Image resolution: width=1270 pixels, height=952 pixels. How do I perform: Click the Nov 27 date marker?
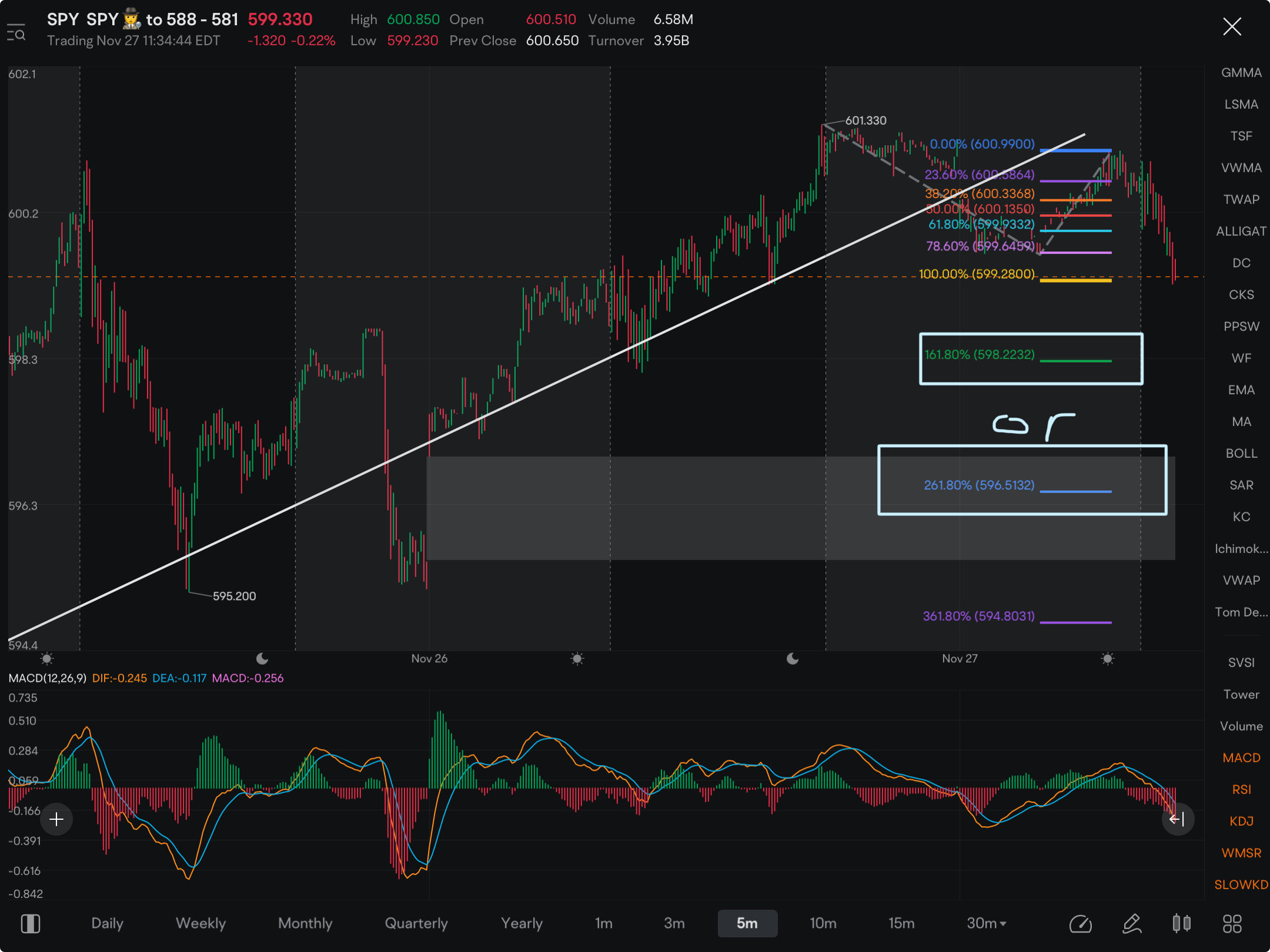point(960,659)
